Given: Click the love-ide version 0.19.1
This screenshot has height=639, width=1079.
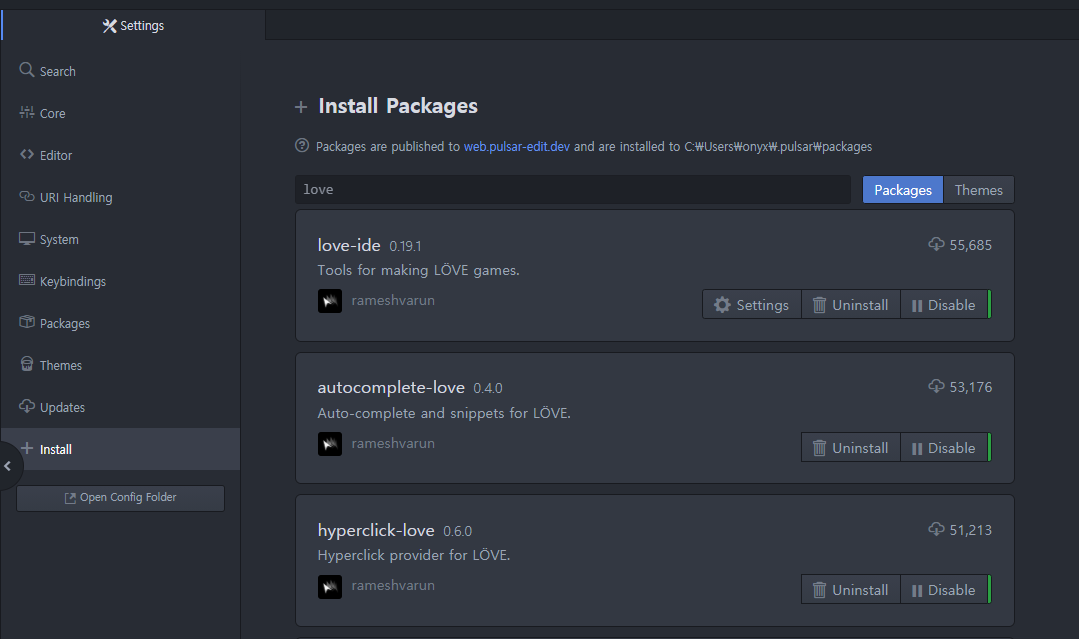Looking at the screenshot, I should 405,246.
